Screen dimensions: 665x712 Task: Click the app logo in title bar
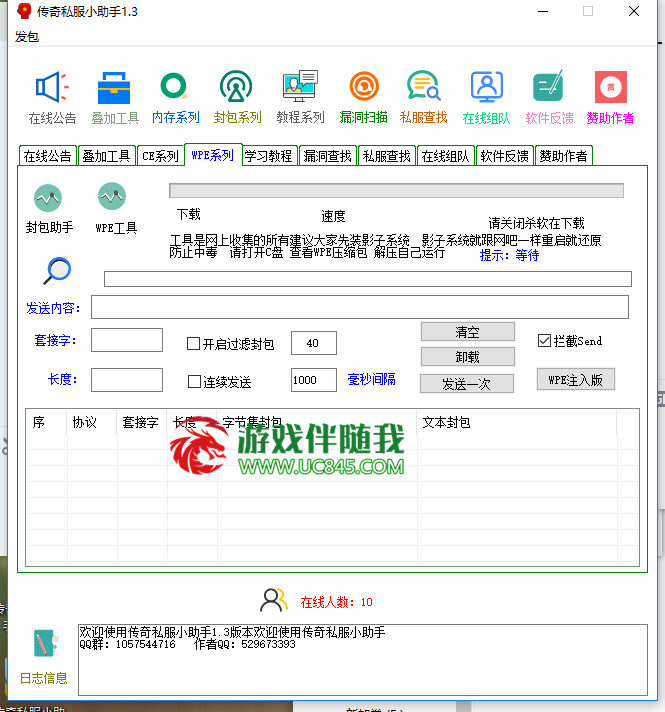click(x=24, y=11)
